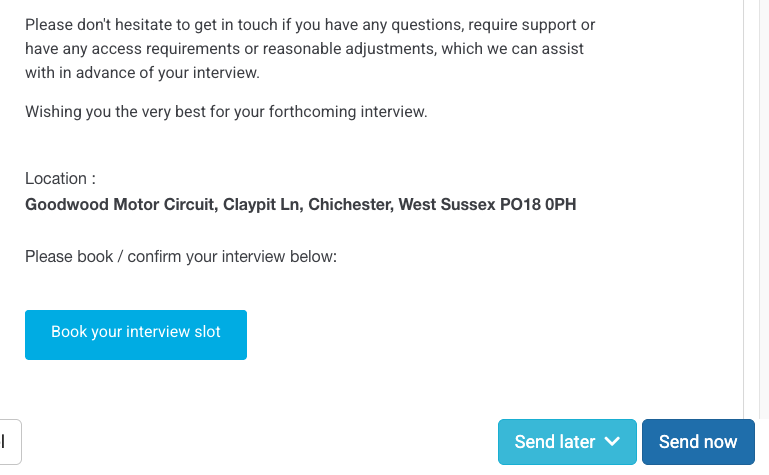Click the vertical scrollbar track on the right
This screenshot has width=769, height=475.
point(756,200)
